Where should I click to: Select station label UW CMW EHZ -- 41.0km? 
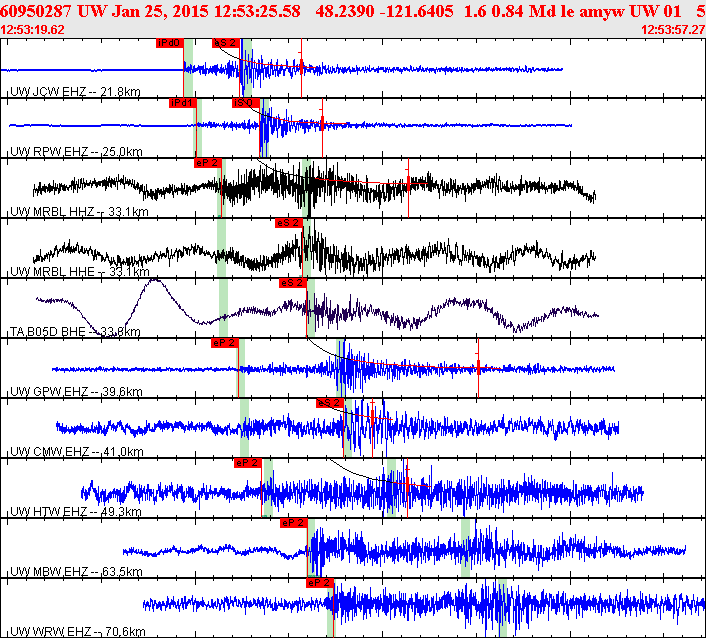click(77, 452)
